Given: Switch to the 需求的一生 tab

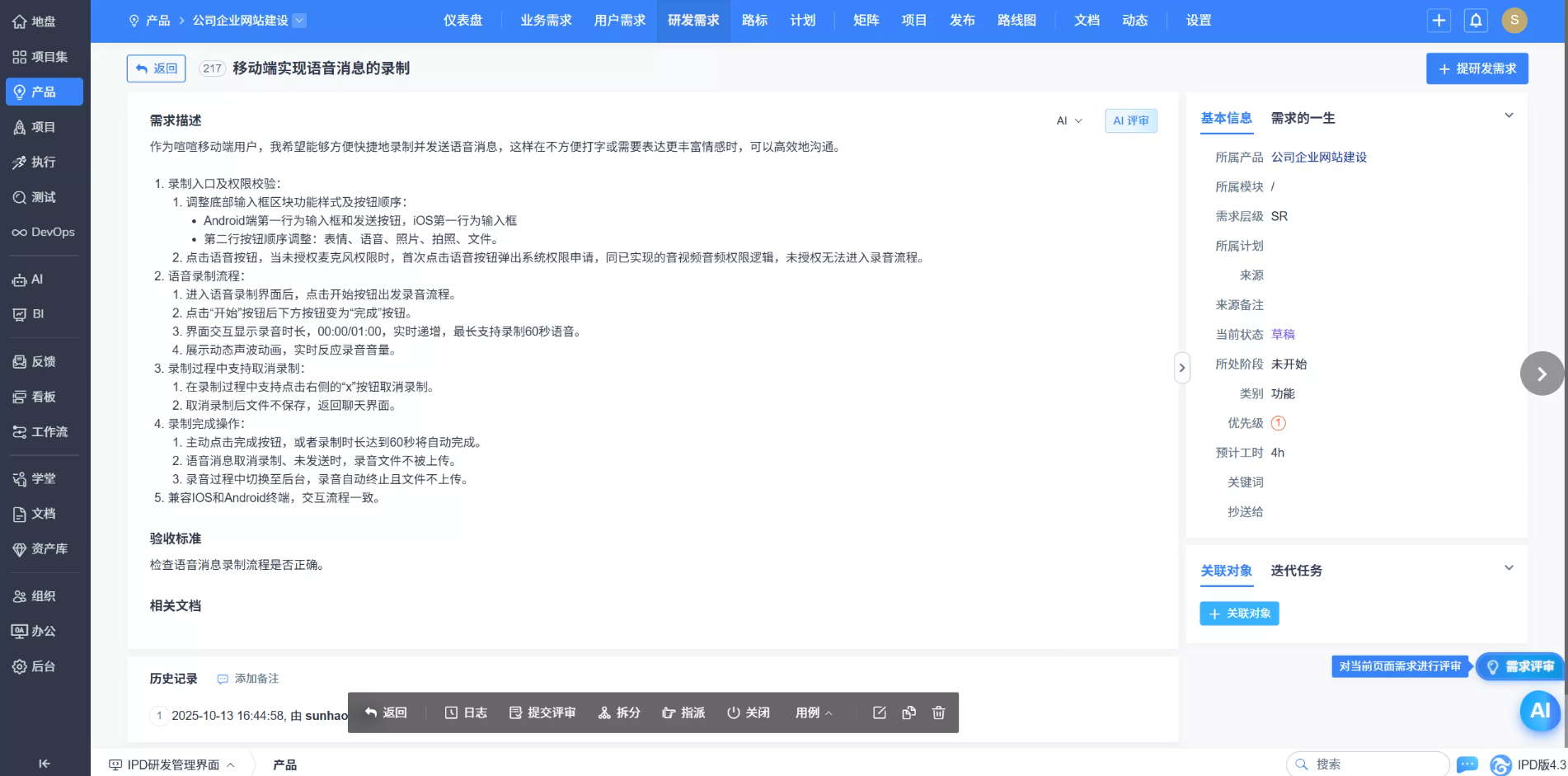Looking at the screenshot, I should click(x=1303, y=119).
